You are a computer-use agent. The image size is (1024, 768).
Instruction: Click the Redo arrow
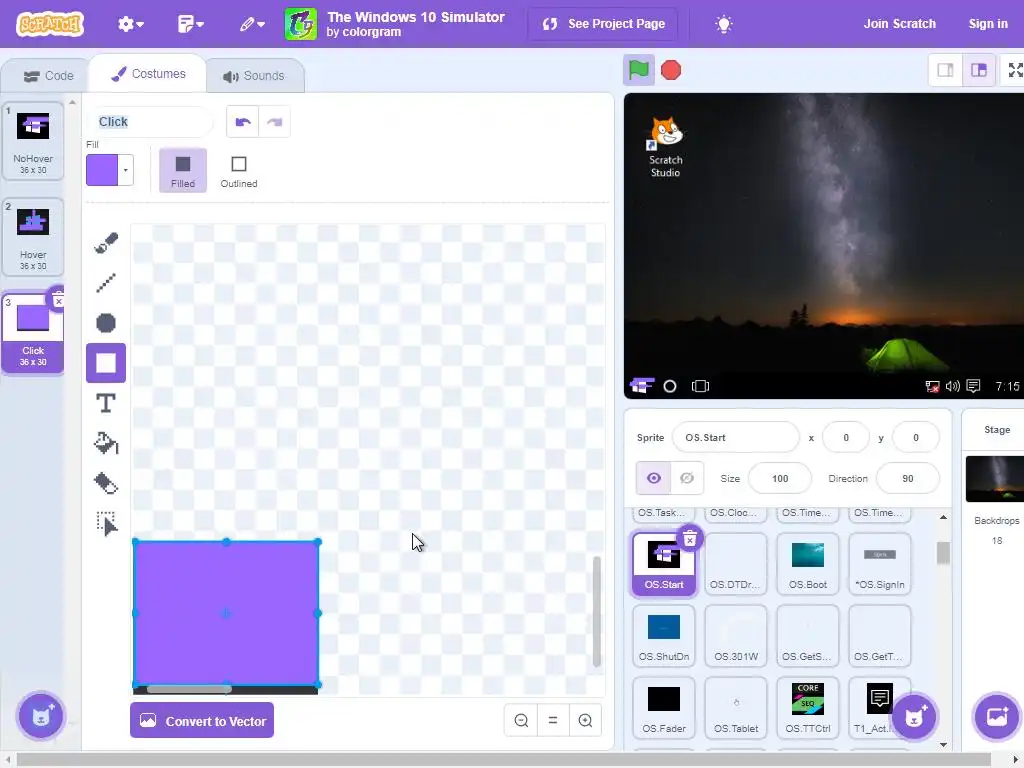coord(274,122)
